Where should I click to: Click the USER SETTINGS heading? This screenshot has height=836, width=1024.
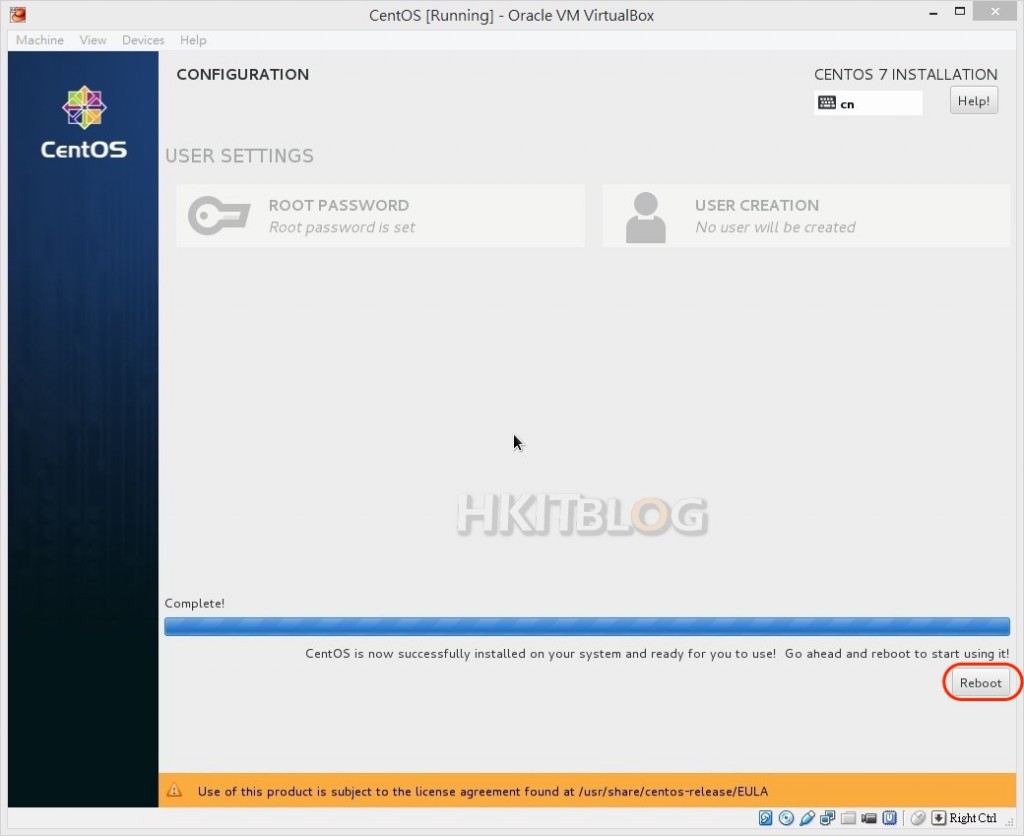click(239, 155)
